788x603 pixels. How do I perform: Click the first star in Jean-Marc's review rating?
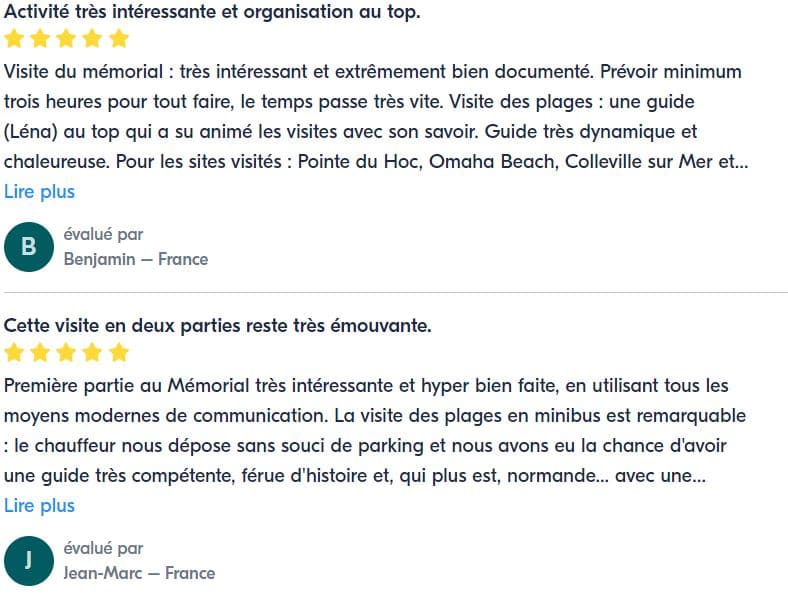pos(15,352)
